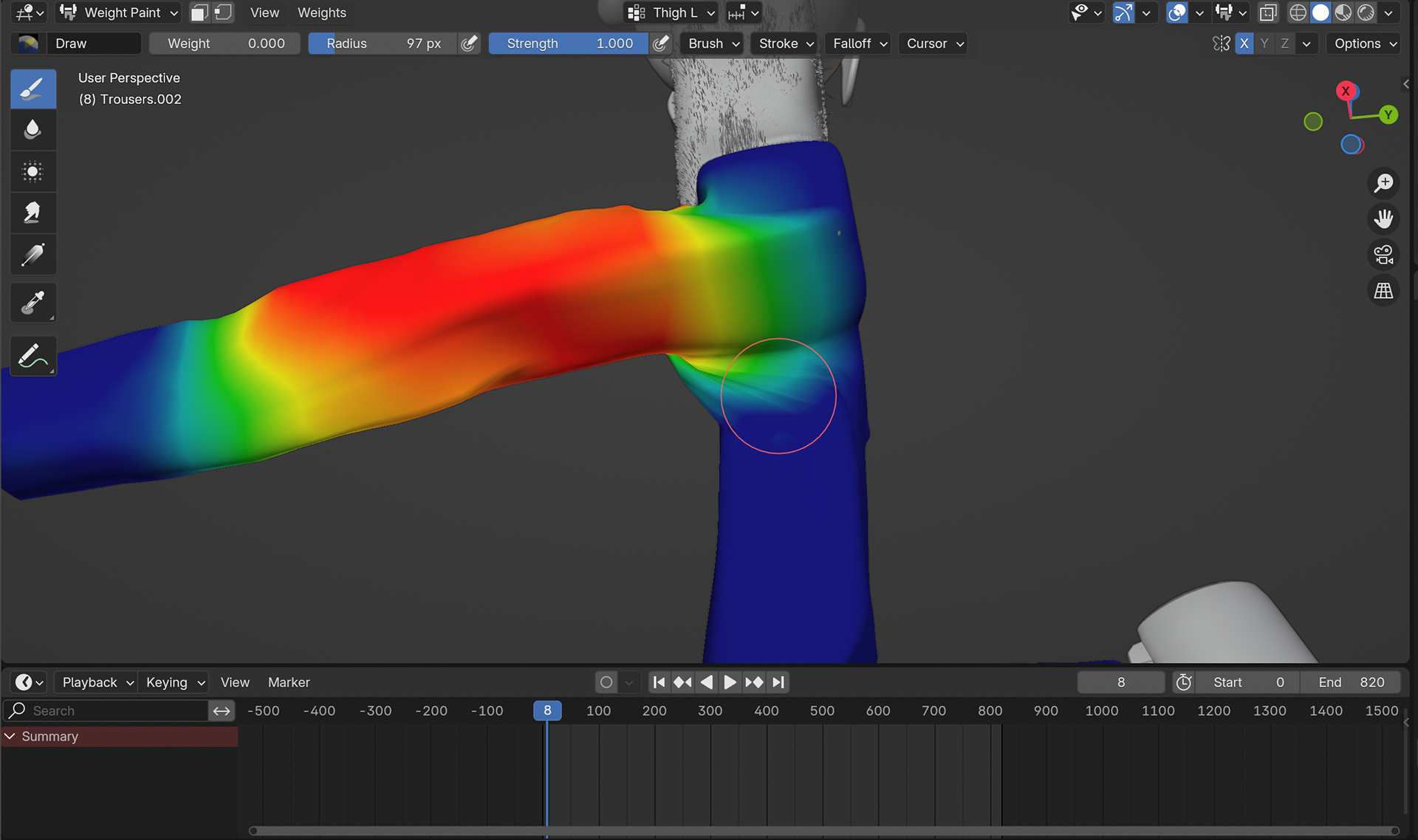Open the Options dropdown
This screenshot has width=1418, height=840.
click(x=1366, y=44)
